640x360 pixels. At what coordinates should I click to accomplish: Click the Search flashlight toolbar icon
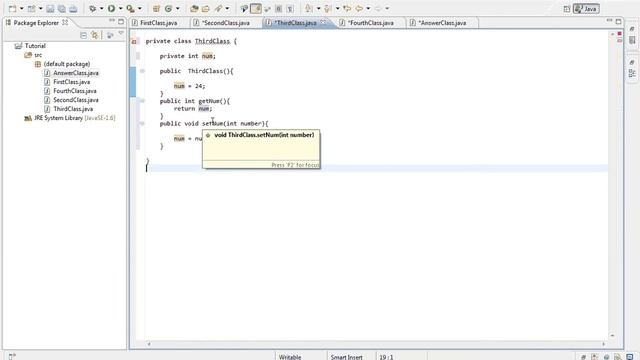(x=219, y=9)
